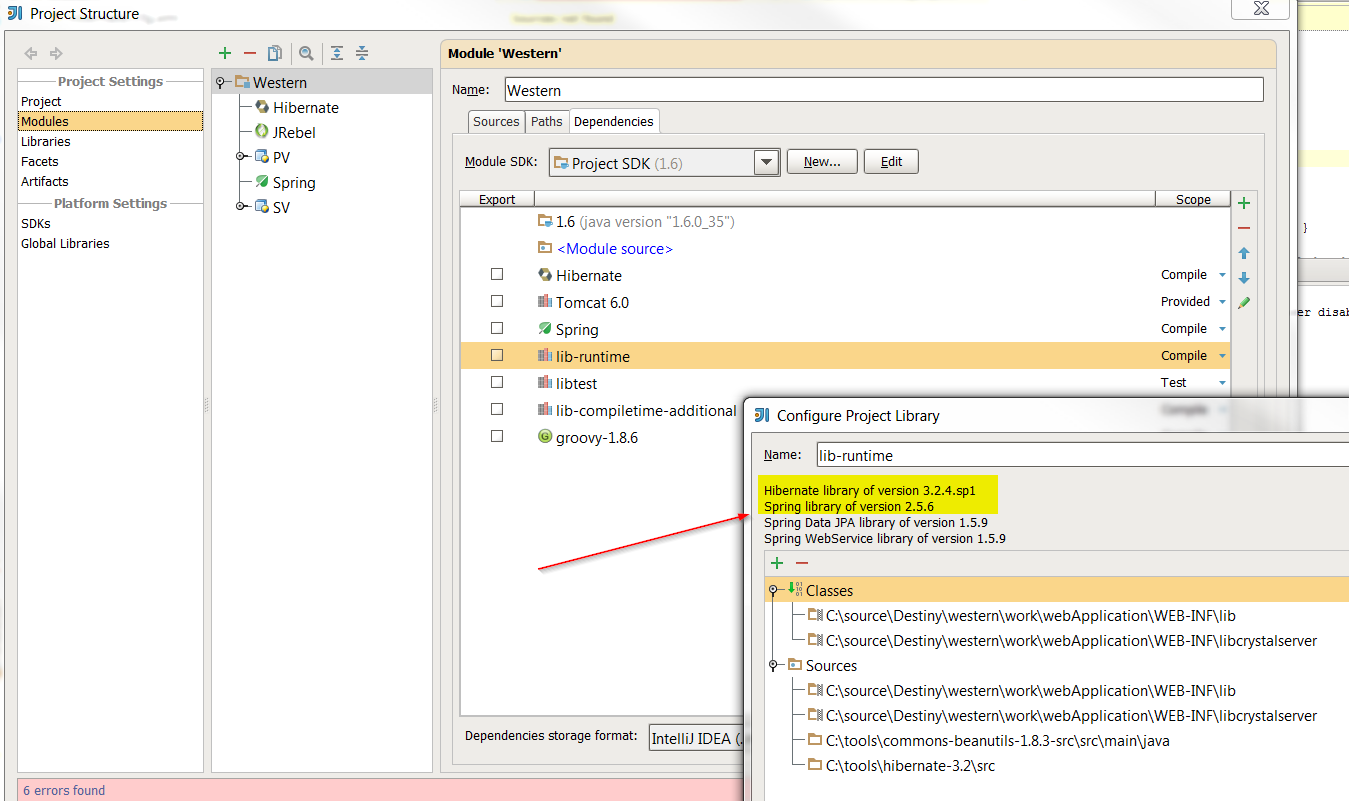Toggle Export checkbox for lib-compiletime-additional

pos(497,409)
